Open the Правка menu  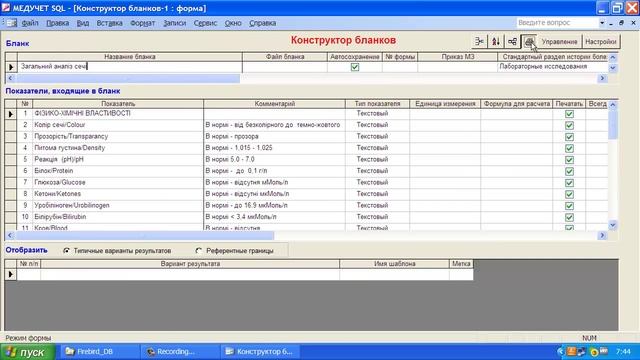click(x=58, y=23)
